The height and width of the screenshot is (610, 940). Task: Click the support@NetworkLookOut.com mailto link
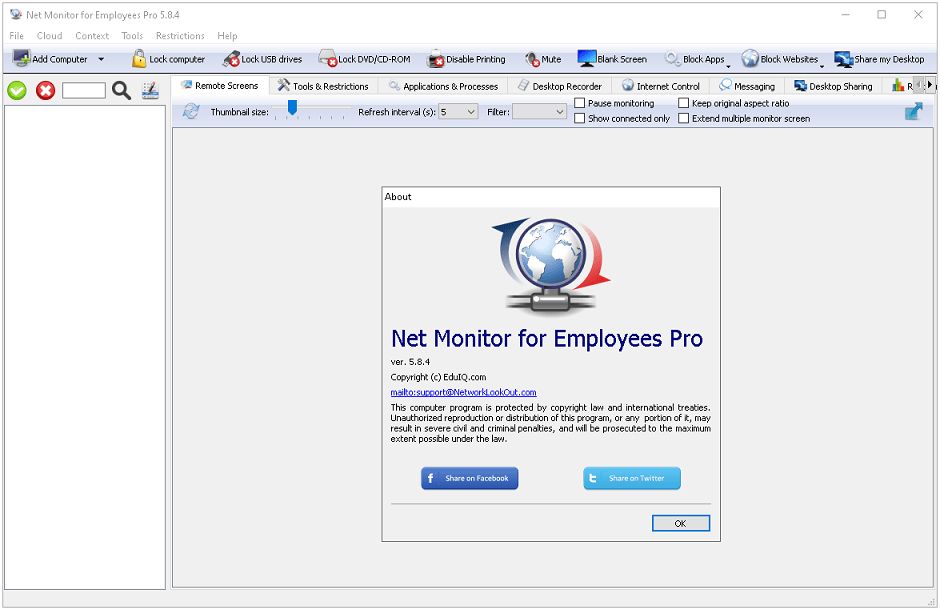[x=463, y=392]
